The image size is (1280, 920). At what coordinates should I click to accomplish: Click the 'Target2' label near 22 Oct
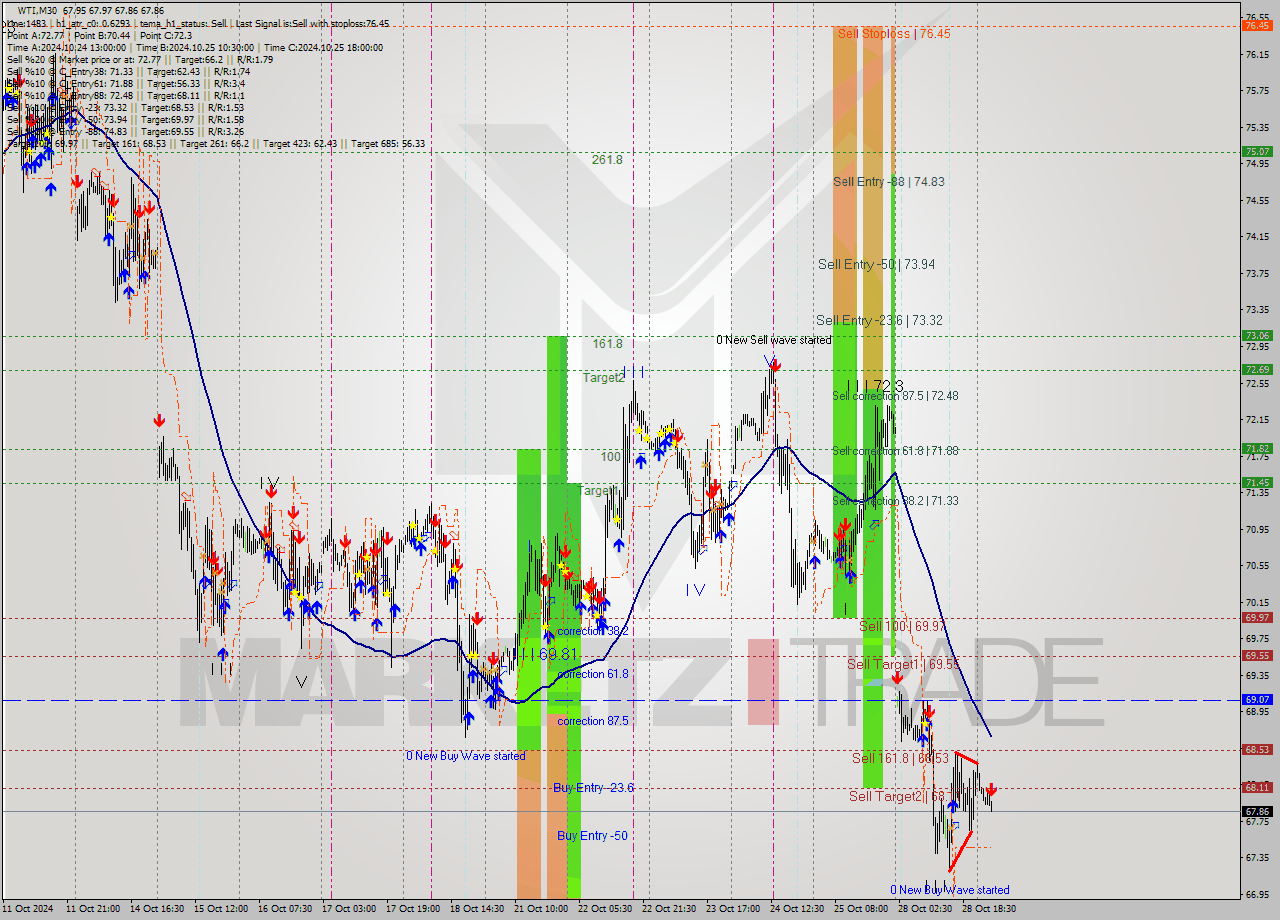pyautogui.click(x=604, y=378)
